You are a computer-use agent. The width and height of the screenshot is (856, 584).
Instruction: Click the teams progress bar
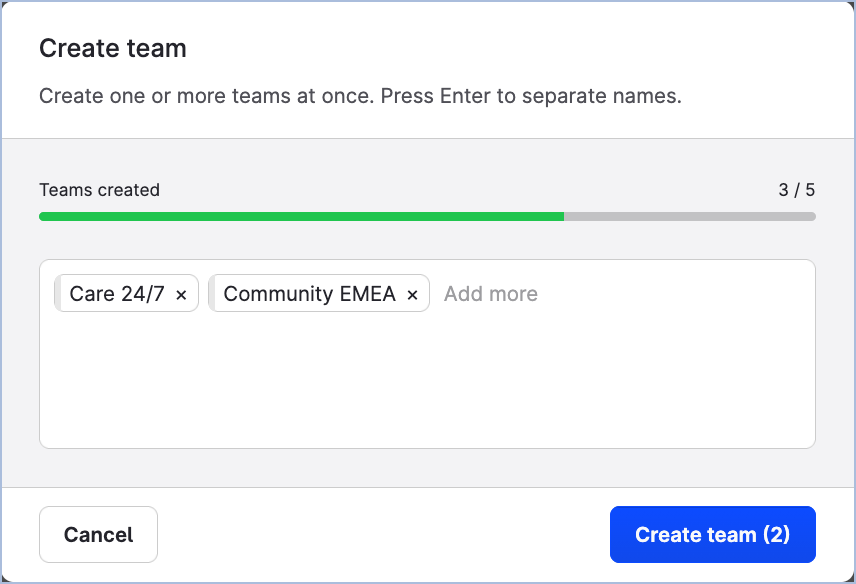428,216
